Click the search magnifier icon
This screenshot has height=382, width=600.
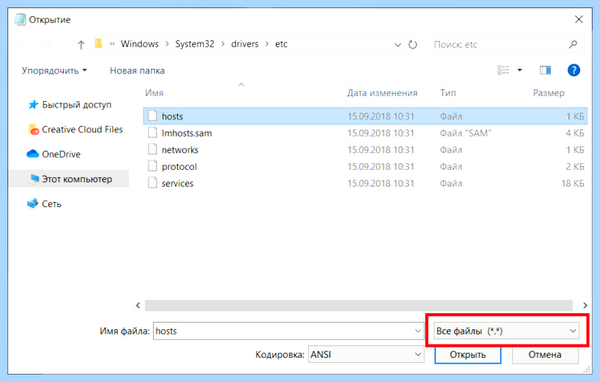tap(573, 44)
